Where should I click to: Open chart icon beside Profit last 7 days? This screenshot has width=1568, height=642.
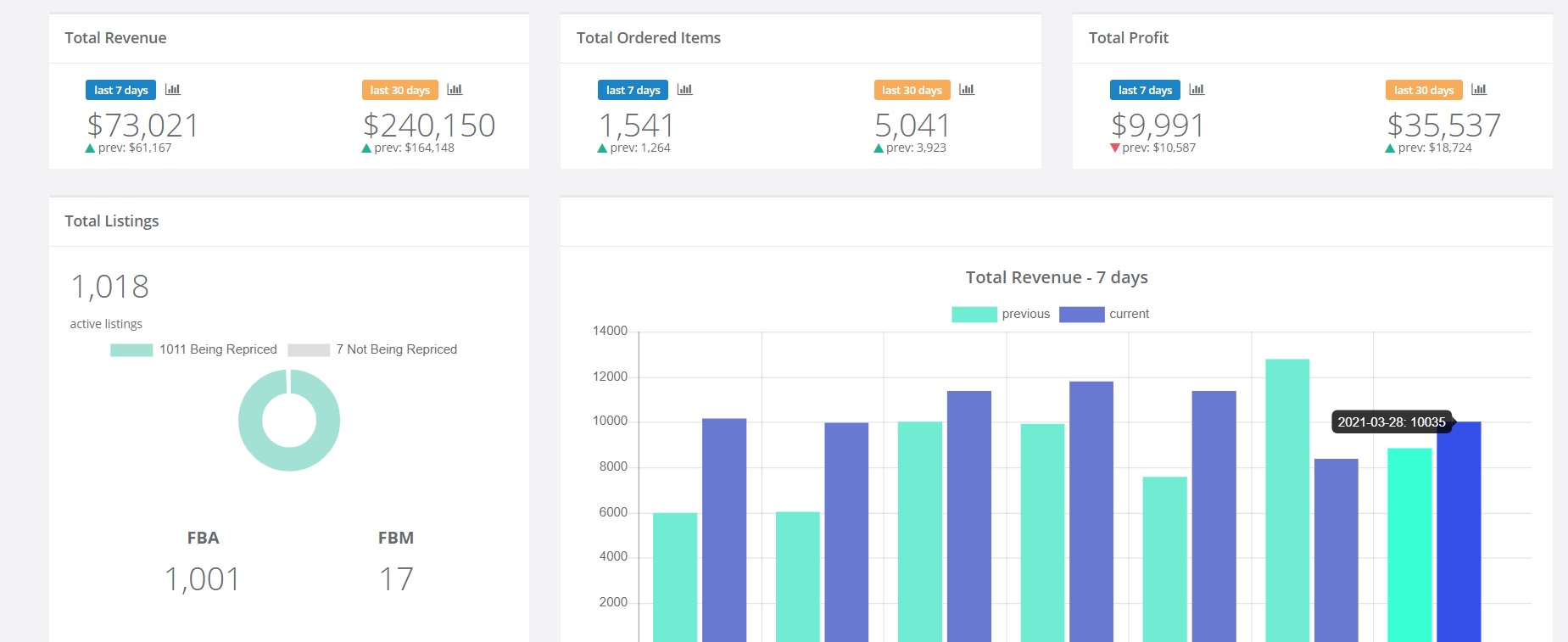click(x=1197, y=89)
